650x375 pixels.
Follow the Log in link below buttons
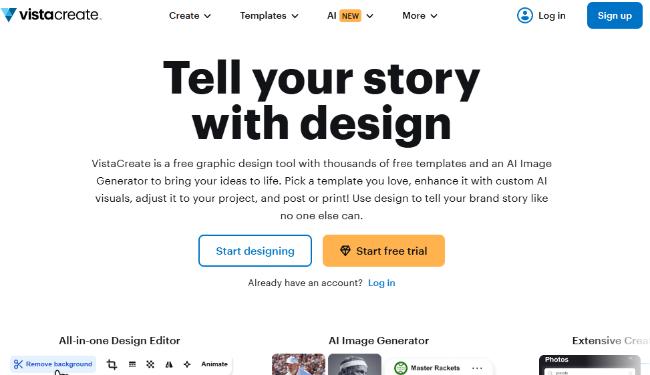coord(381,283)
